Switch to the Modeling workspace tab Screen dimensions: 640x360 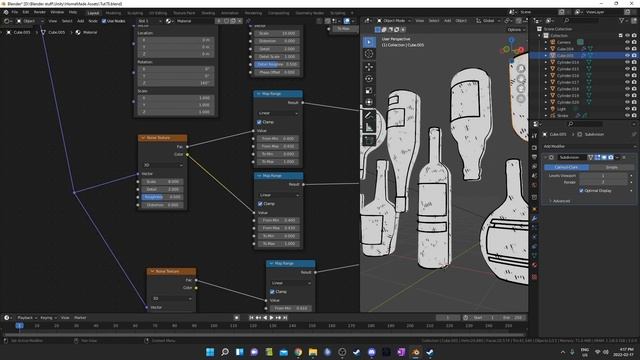click(113, 13)
